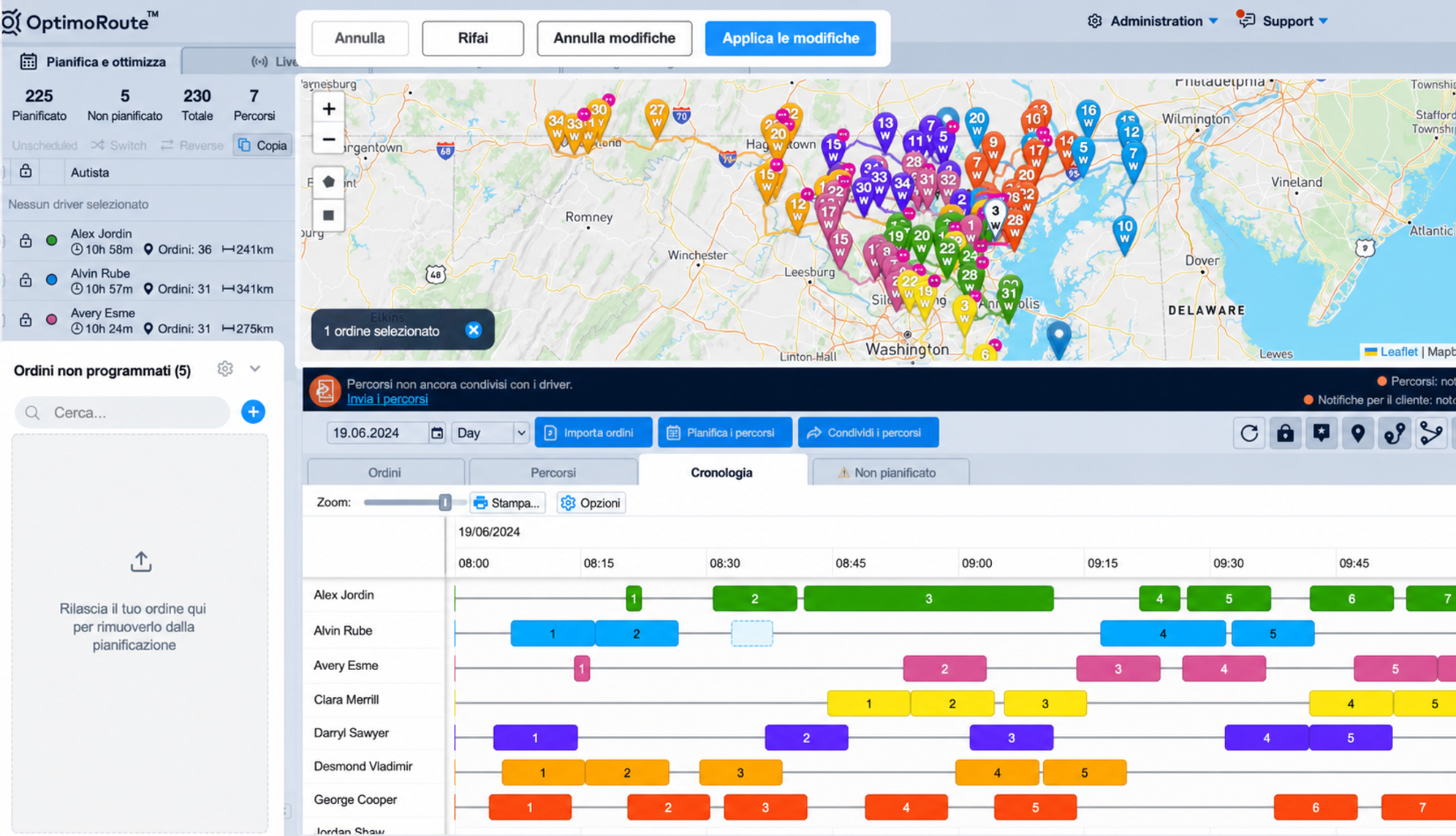
Task: Zoom out the map with minus button
Action: (329, 139)
